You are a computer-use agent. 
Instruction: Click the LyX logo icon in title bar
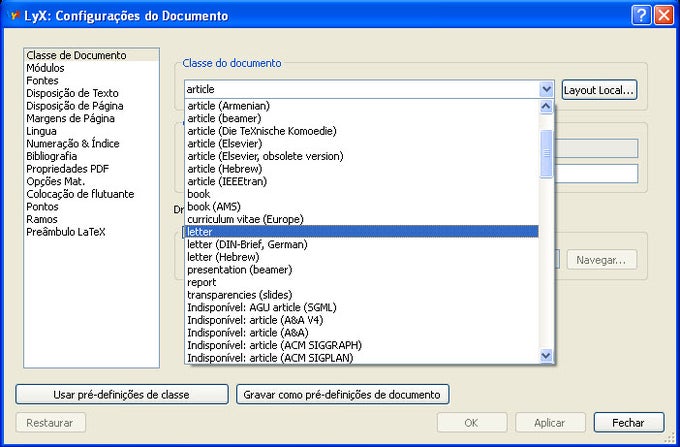12,15
